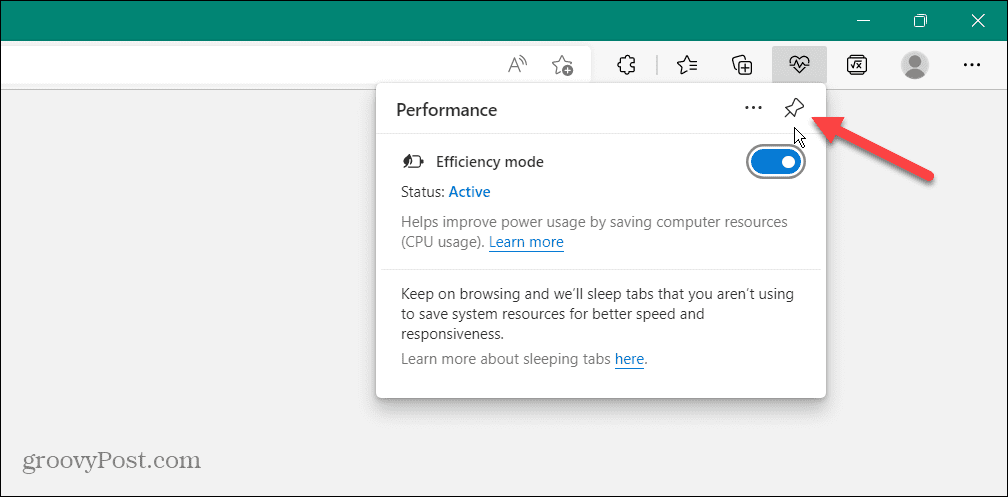This screenshot has width=1008, height=497.
Task: Click the Active status text
Action: 469,192
